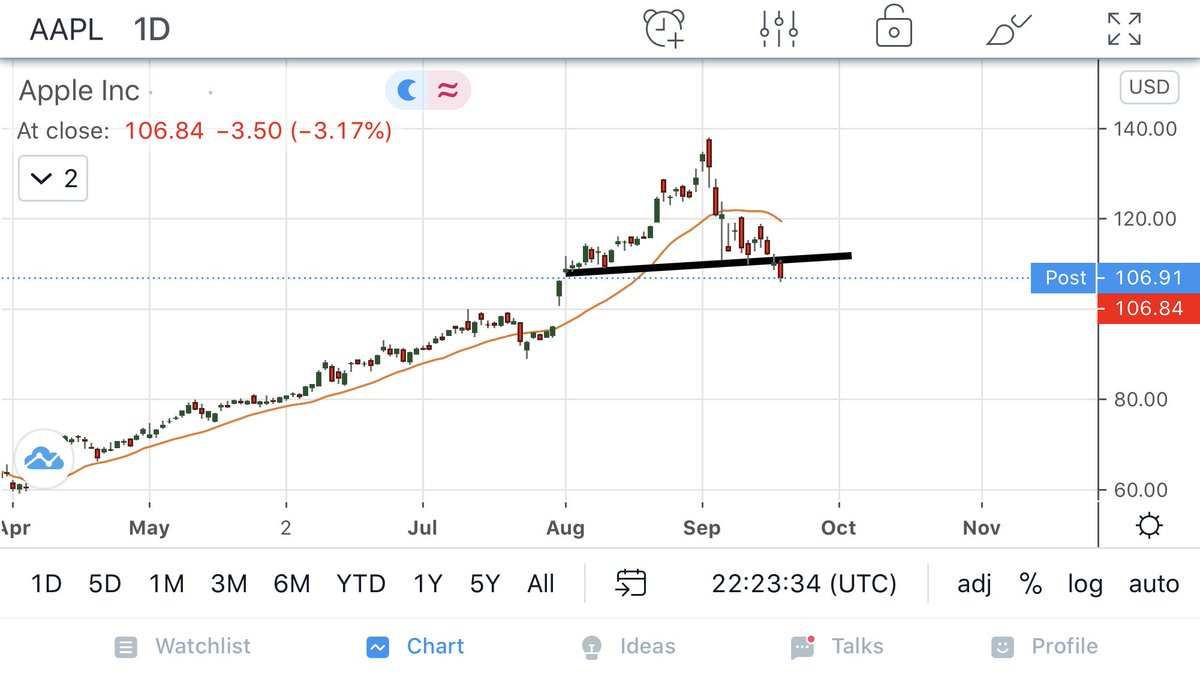1200x675 pixels.
Task: Click the go-to-date calendar icon
Action: click(631, 583)
